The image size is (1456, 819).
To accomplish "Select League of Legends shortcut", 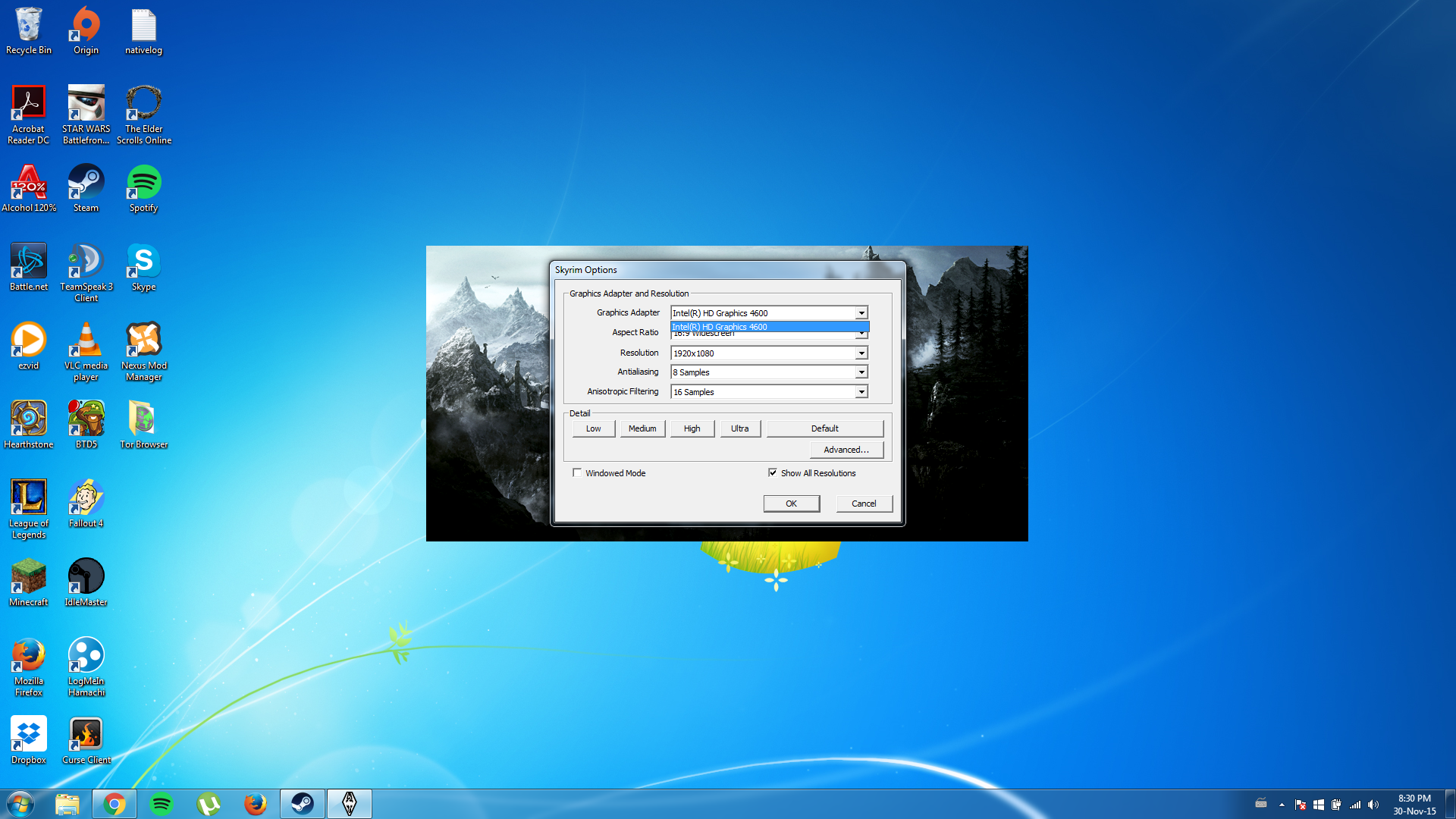I will tap(29, 509).
